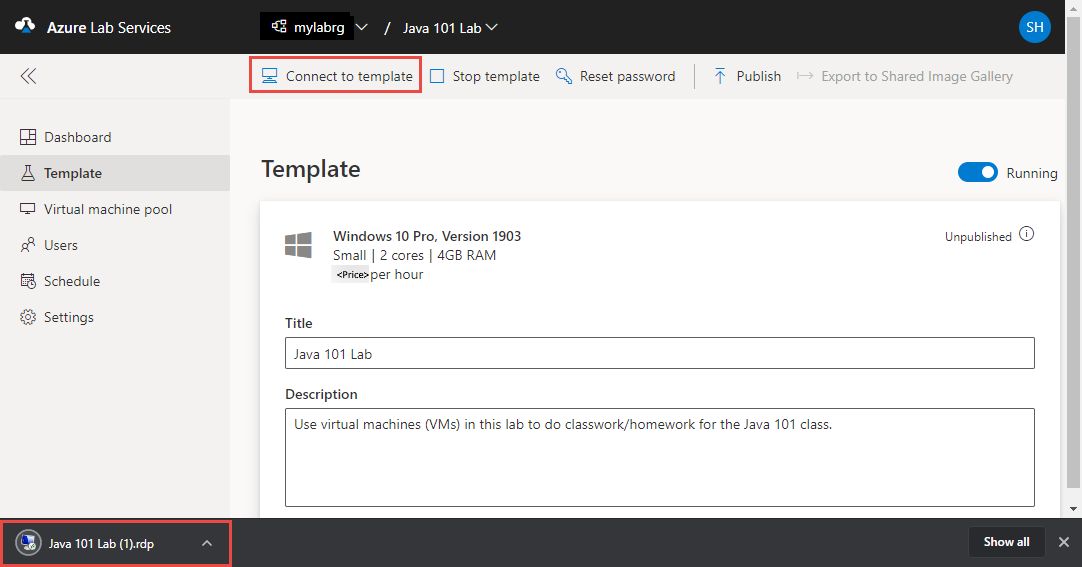1082x567 pixels.
Task: Click Reset password
Action: (x=616, y=76)
